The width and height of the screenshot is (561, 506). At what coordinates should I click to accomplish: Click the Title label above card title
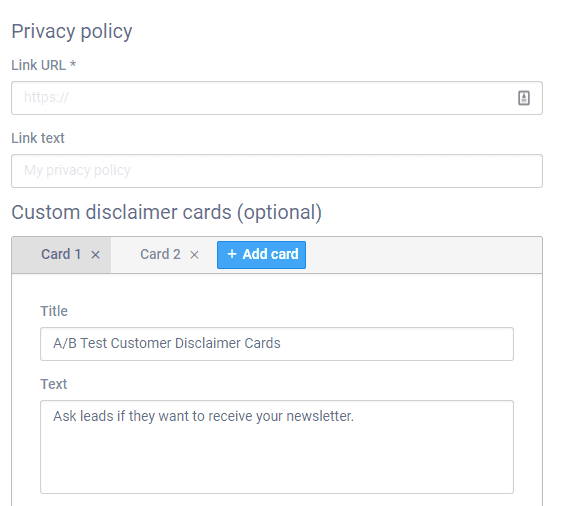click(x=54, y=311)
